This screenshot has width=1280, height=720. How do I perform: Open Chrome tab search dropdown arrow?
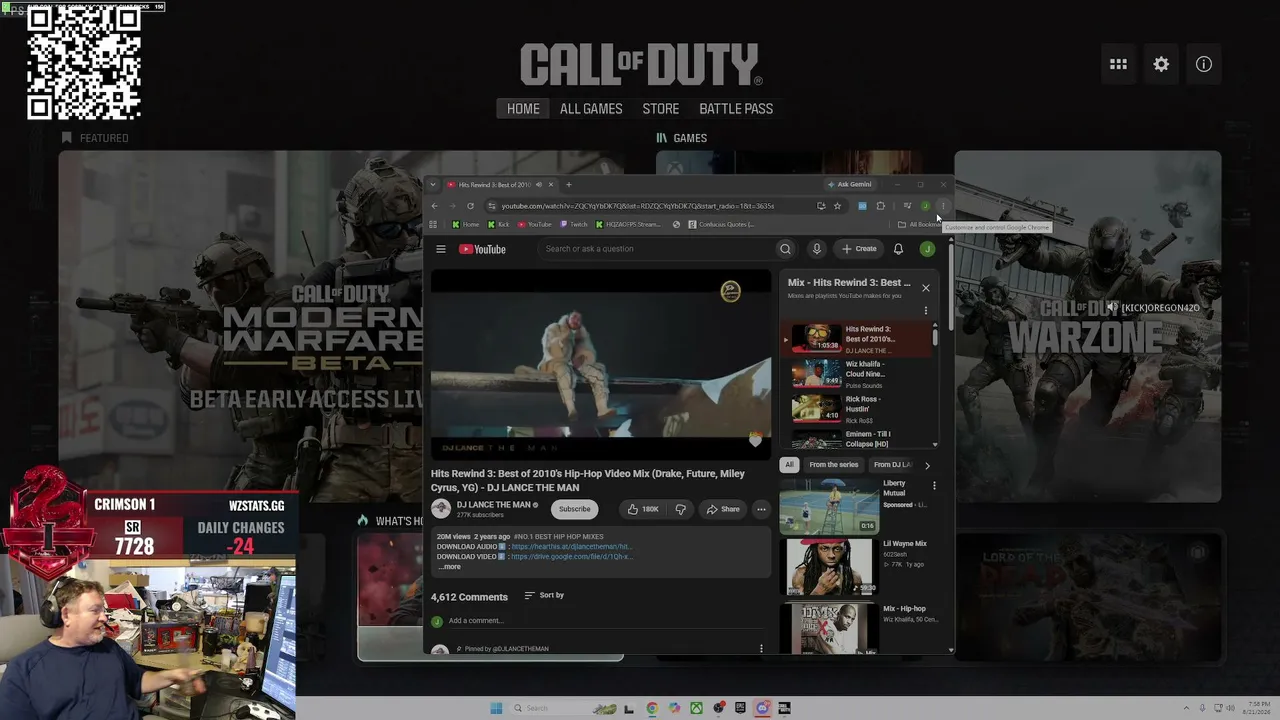point(433,184)
